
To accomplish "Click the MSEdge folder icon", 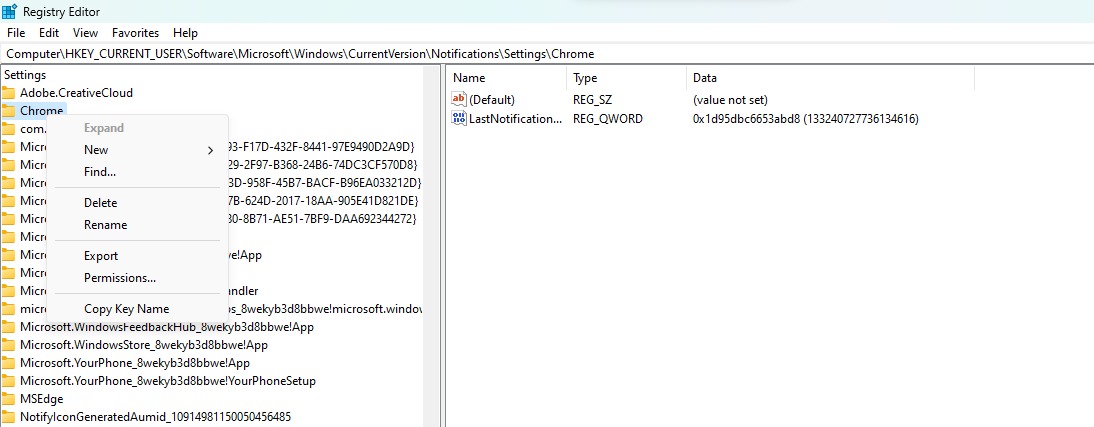I will tap(9, 399).
